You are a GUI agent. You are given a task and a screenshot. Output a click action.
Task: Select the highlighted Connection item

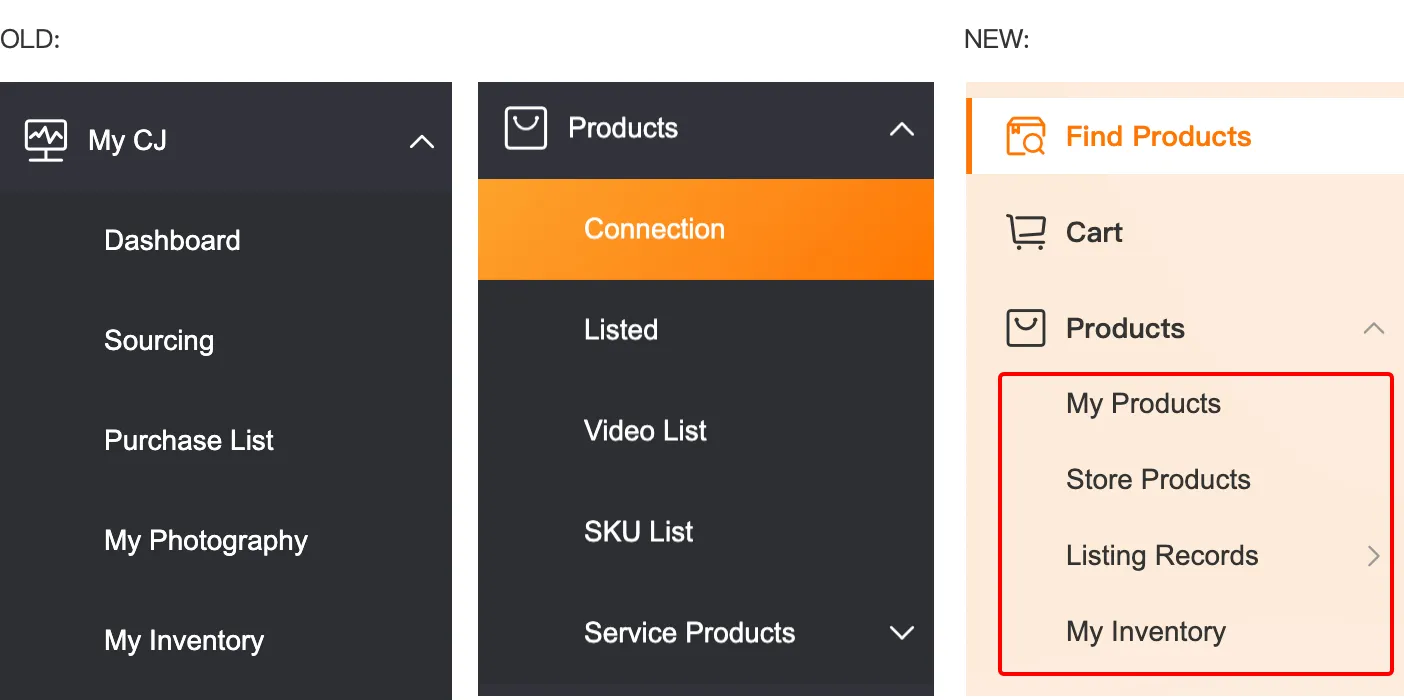click(x=654, y=229)
